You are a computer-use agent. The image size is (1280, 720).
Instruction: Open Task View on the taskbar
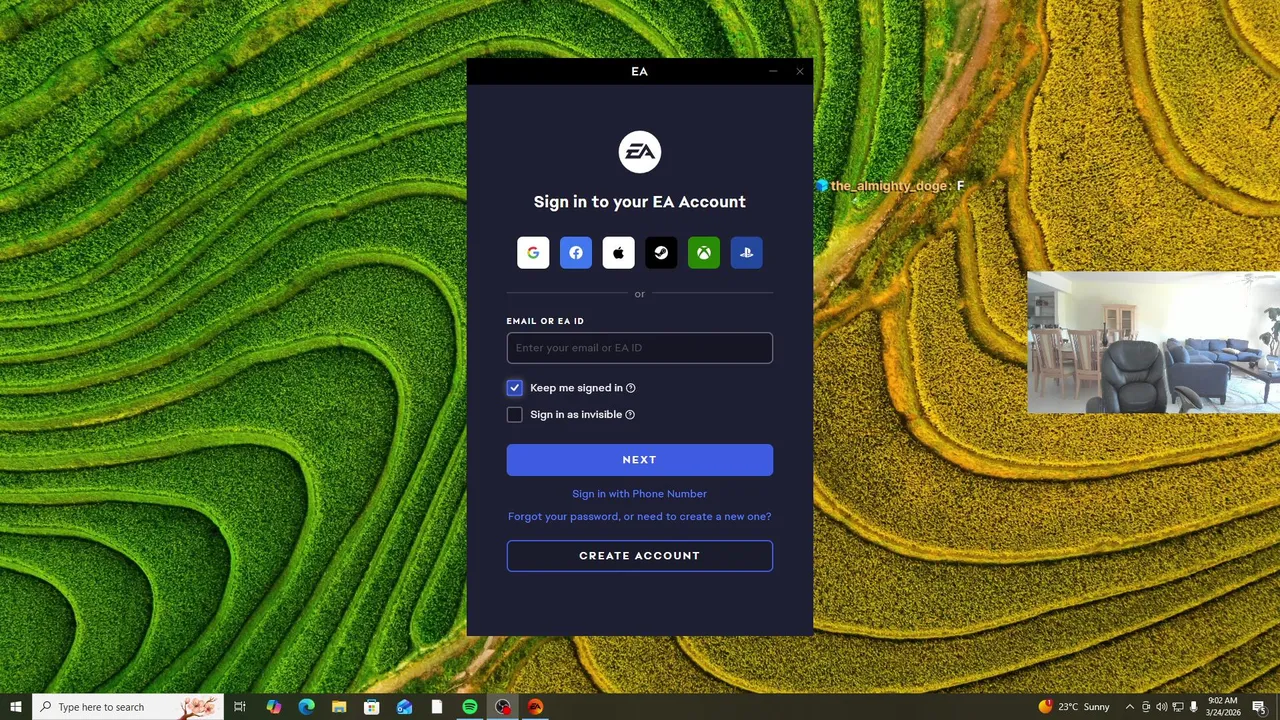pyautogui.click(x=240, y=707)
